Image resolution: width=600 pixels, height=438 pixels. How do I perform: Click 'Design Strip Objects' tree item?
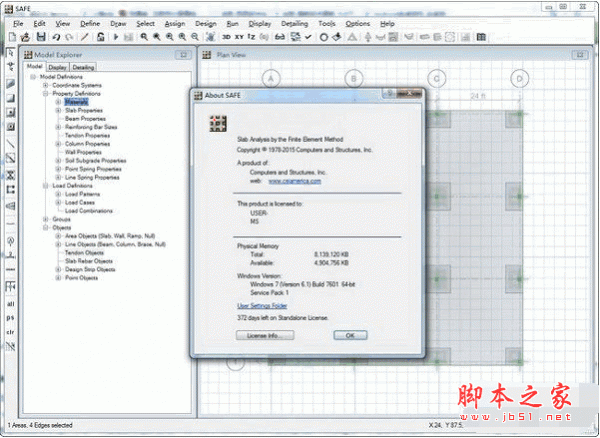point(90,269)
